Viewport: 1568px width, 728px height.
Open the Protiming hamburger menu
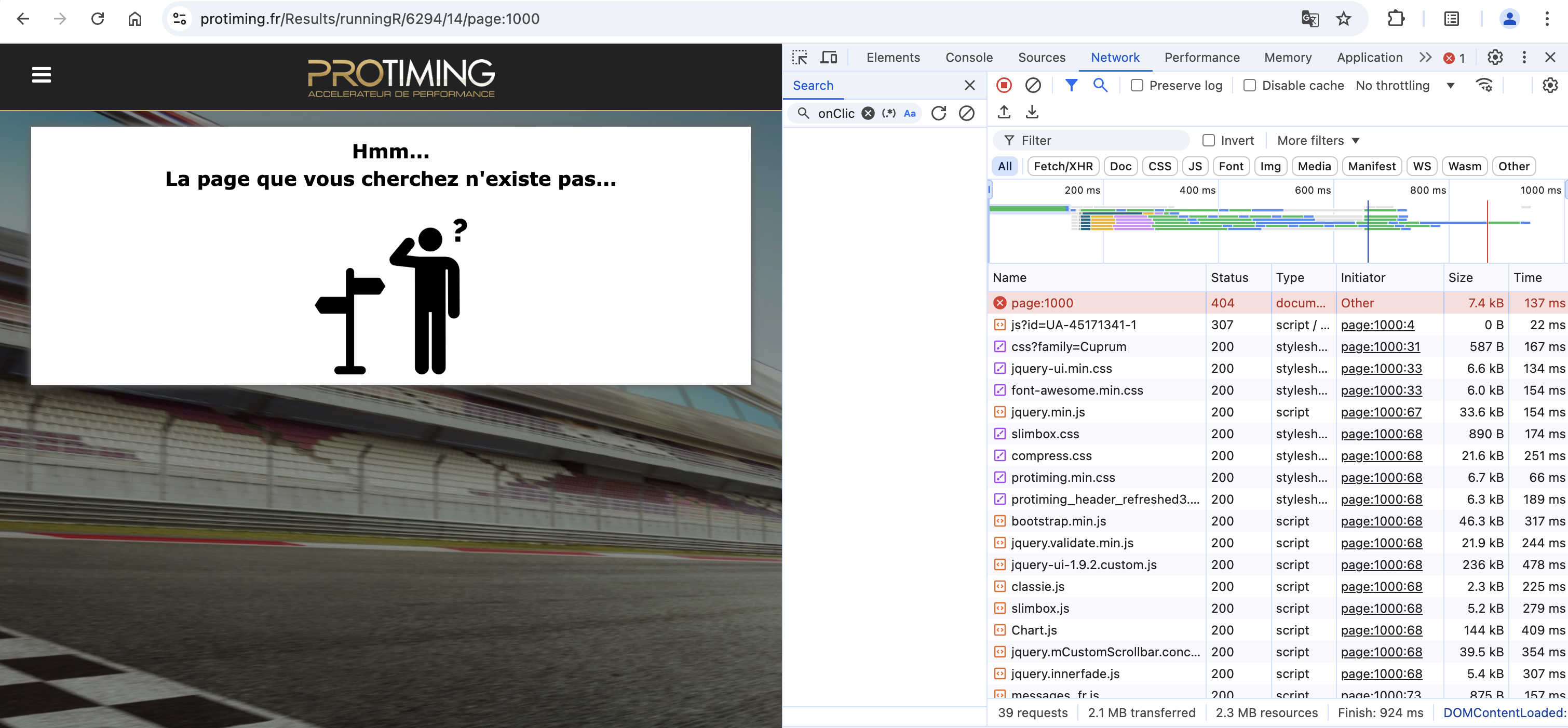click(x=42, y=75)
